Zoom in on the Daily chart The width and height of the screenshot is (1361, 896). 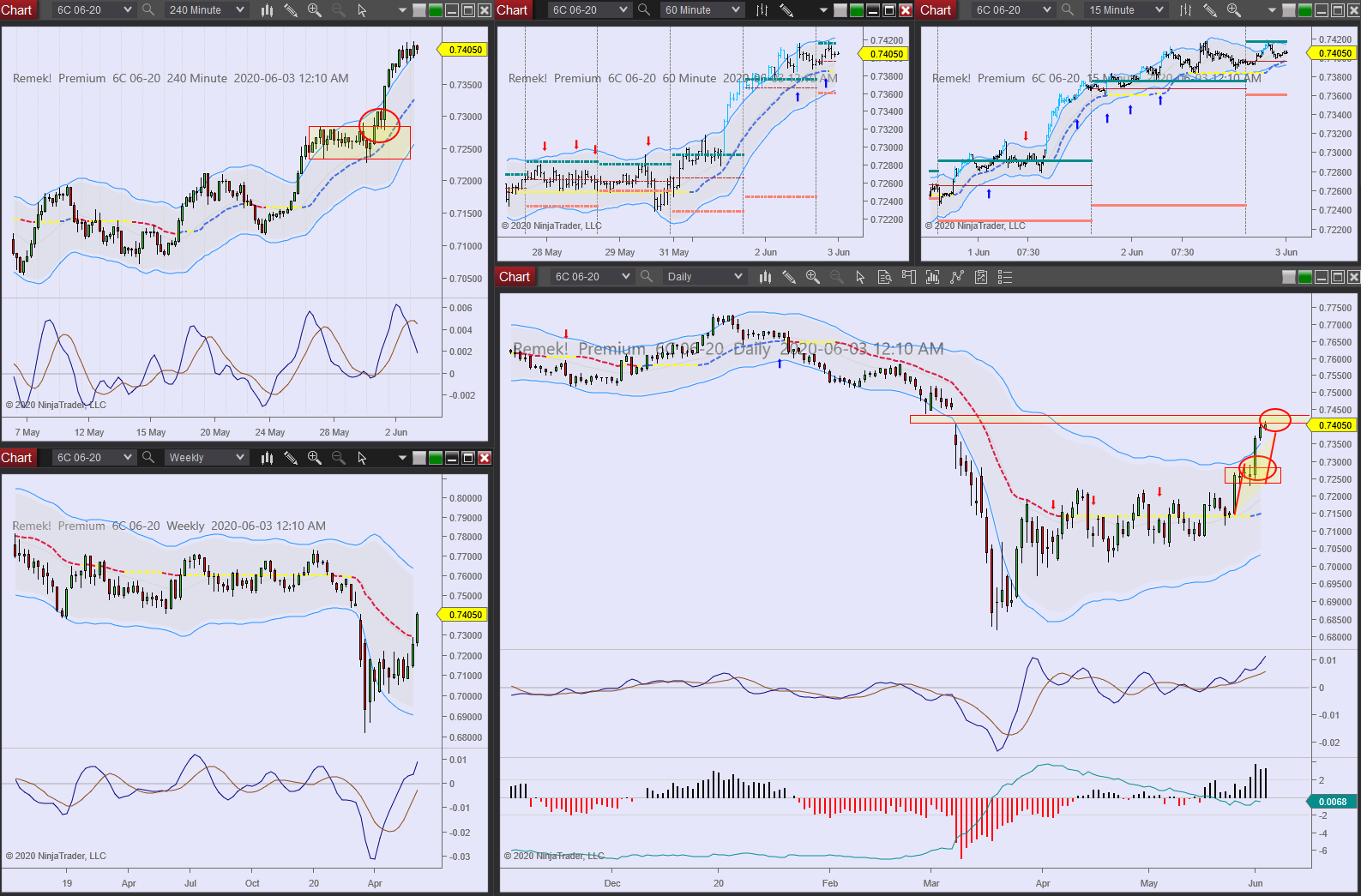(x=813, y=277)
